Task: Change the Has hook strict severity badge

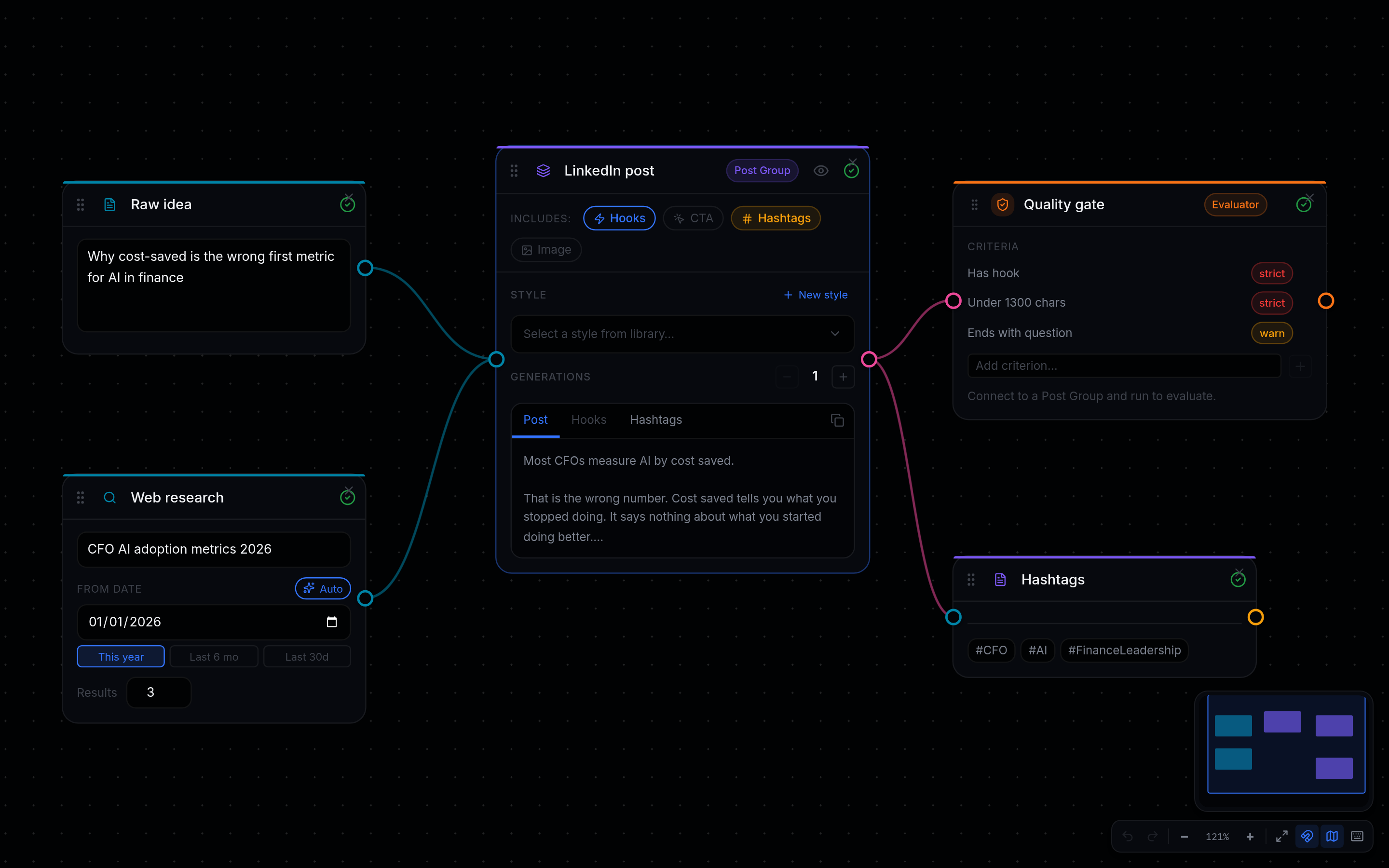Action: tap(1271, 273)
